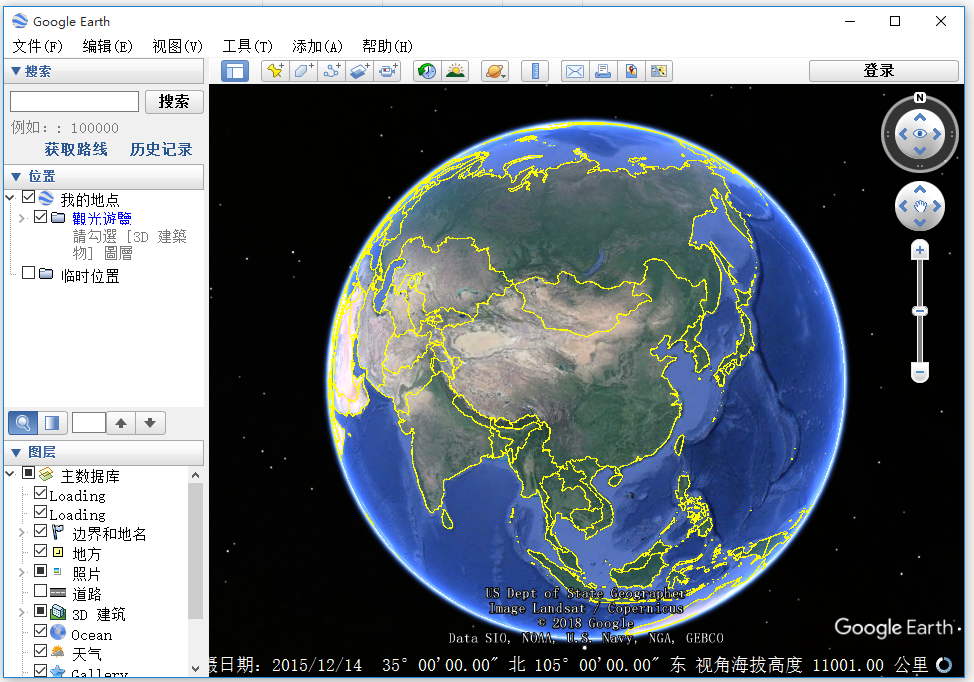Hide the sidebar using toolbar panel icon
This screenshot has width=974, height=682.
235,71
